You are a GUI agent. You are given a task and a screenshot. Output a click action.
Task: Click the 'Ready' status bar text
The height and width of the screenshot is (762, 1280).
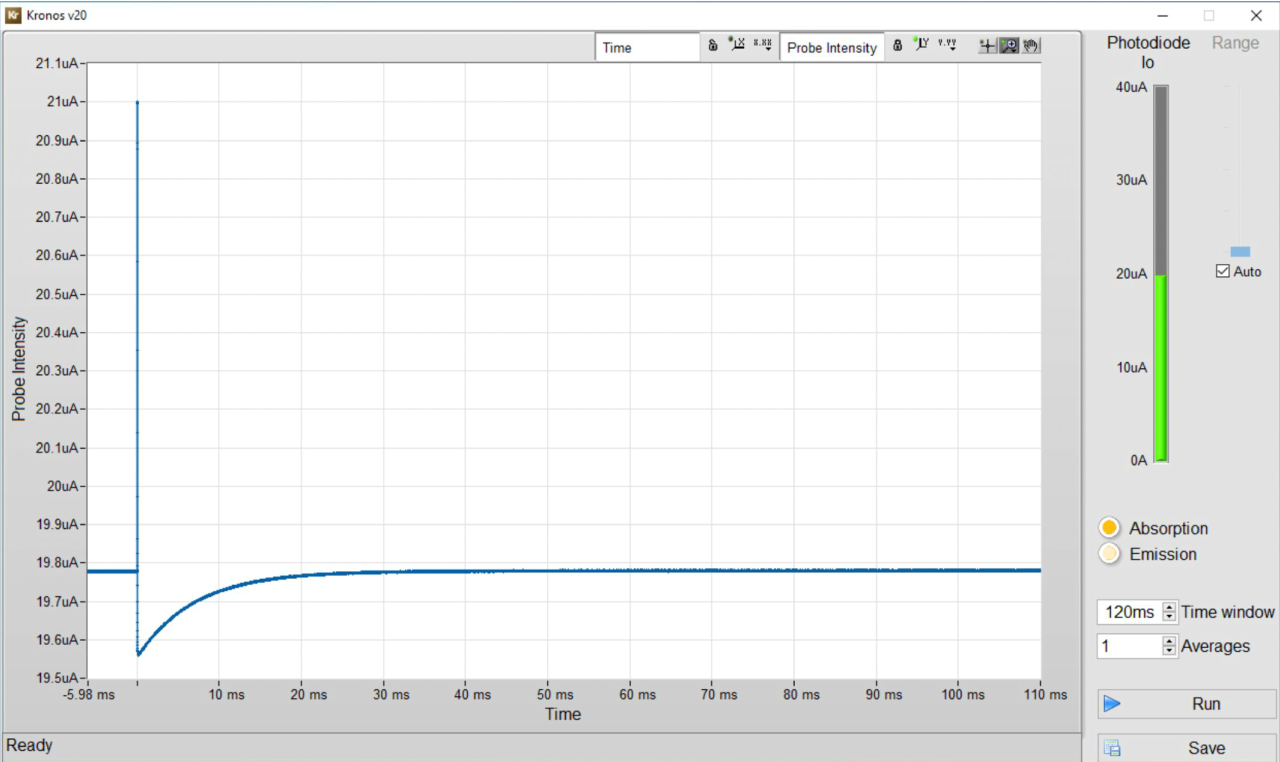[30, 745]
